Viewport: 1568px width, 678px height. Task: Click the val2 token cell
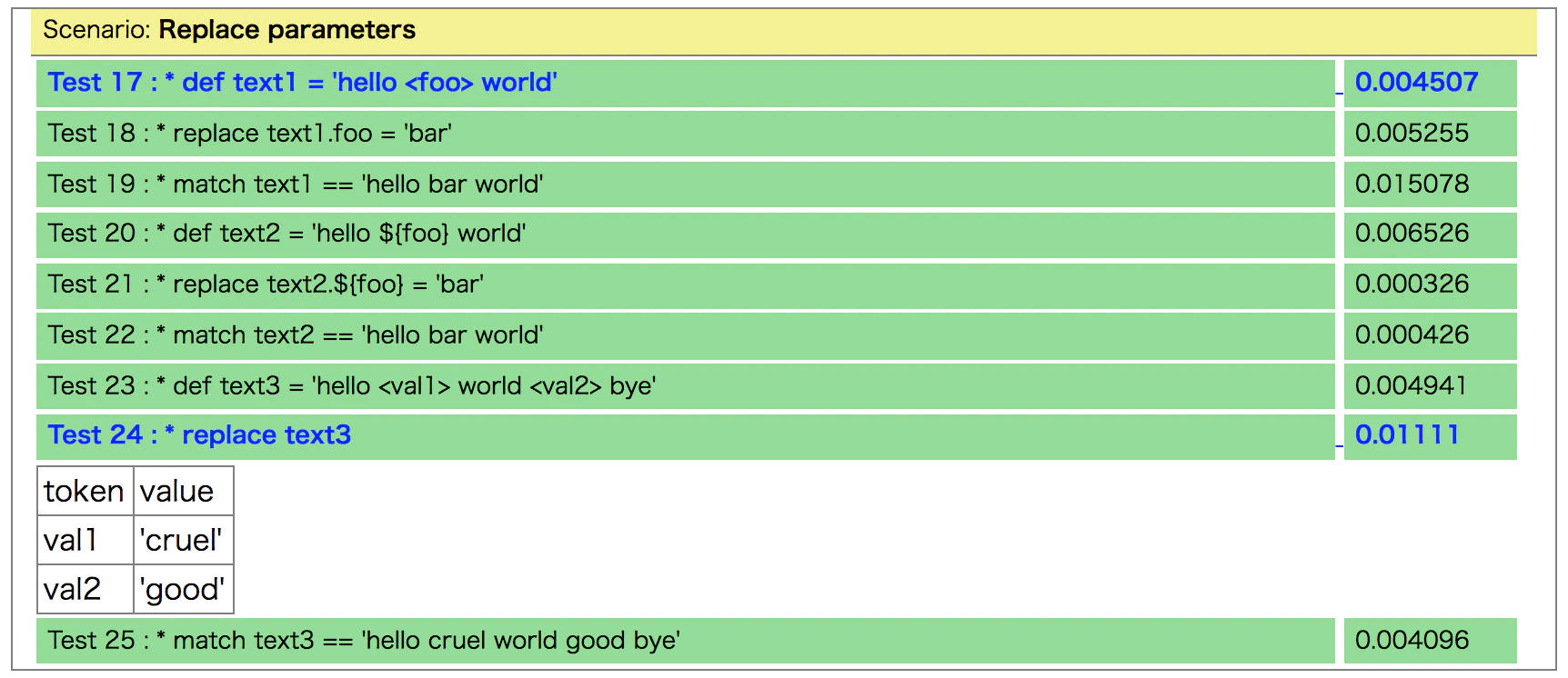click(85, 589)
